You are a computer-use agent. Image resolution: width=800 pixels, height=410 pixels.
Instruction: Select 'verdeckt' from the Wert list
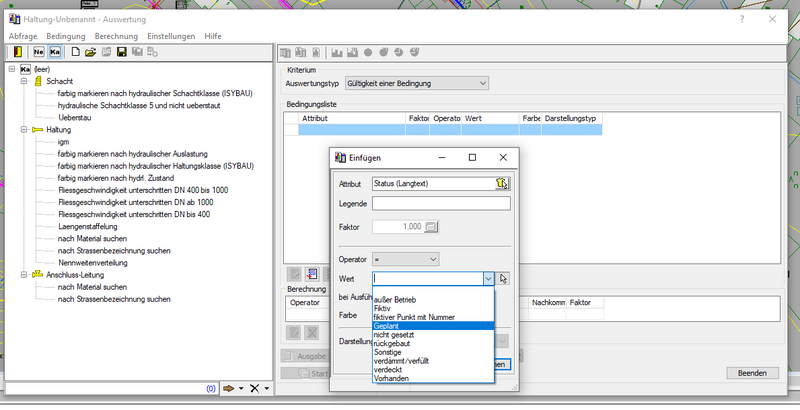[433, 369]
